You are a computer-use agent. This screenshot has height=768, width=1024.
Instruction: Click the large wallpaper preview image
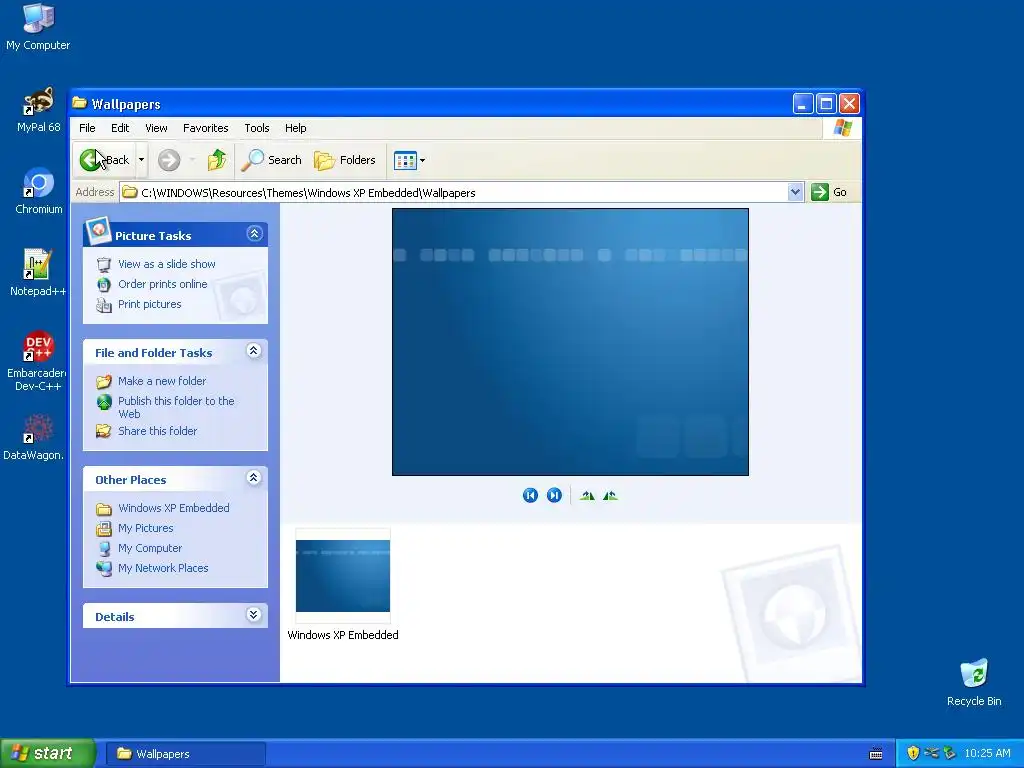[x=570, y=342]
